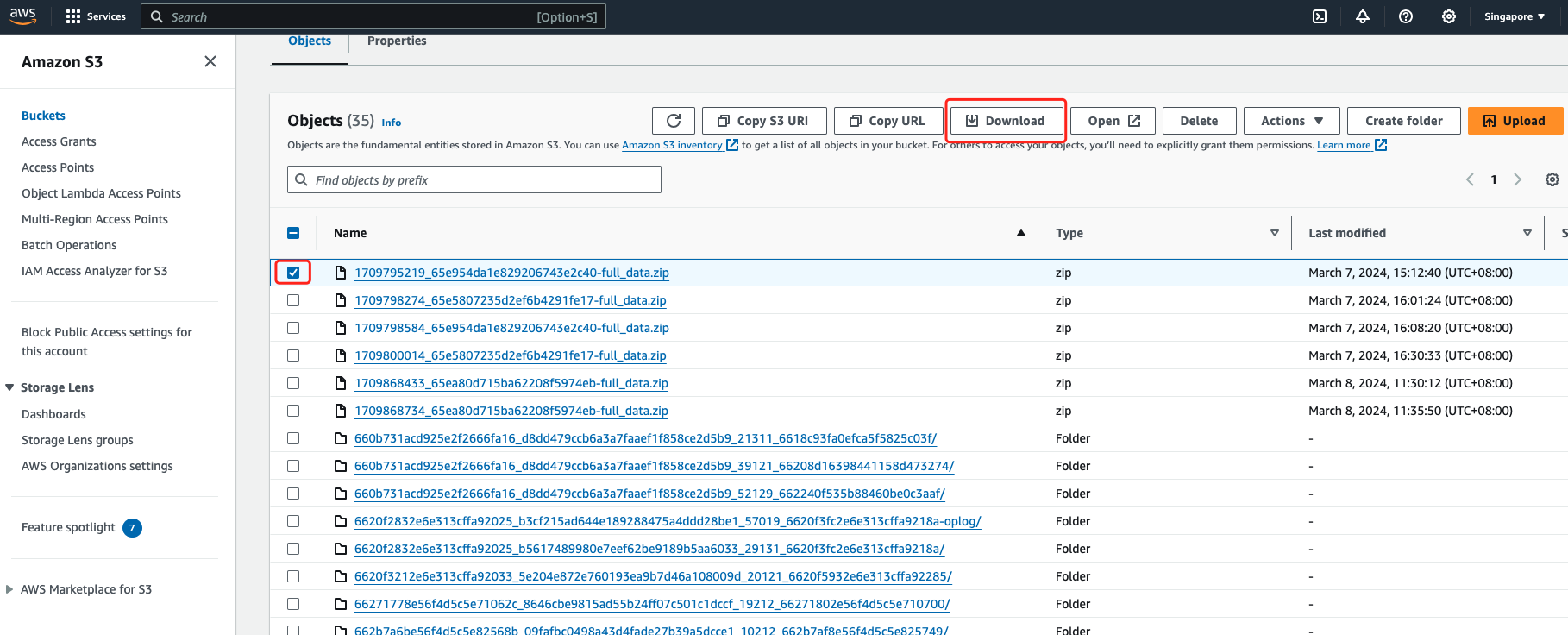Image resolution: width=1568 pixels, height=635 pixels.
Task: Focus the top AWS search bar
Action: [x=373, y=16]
